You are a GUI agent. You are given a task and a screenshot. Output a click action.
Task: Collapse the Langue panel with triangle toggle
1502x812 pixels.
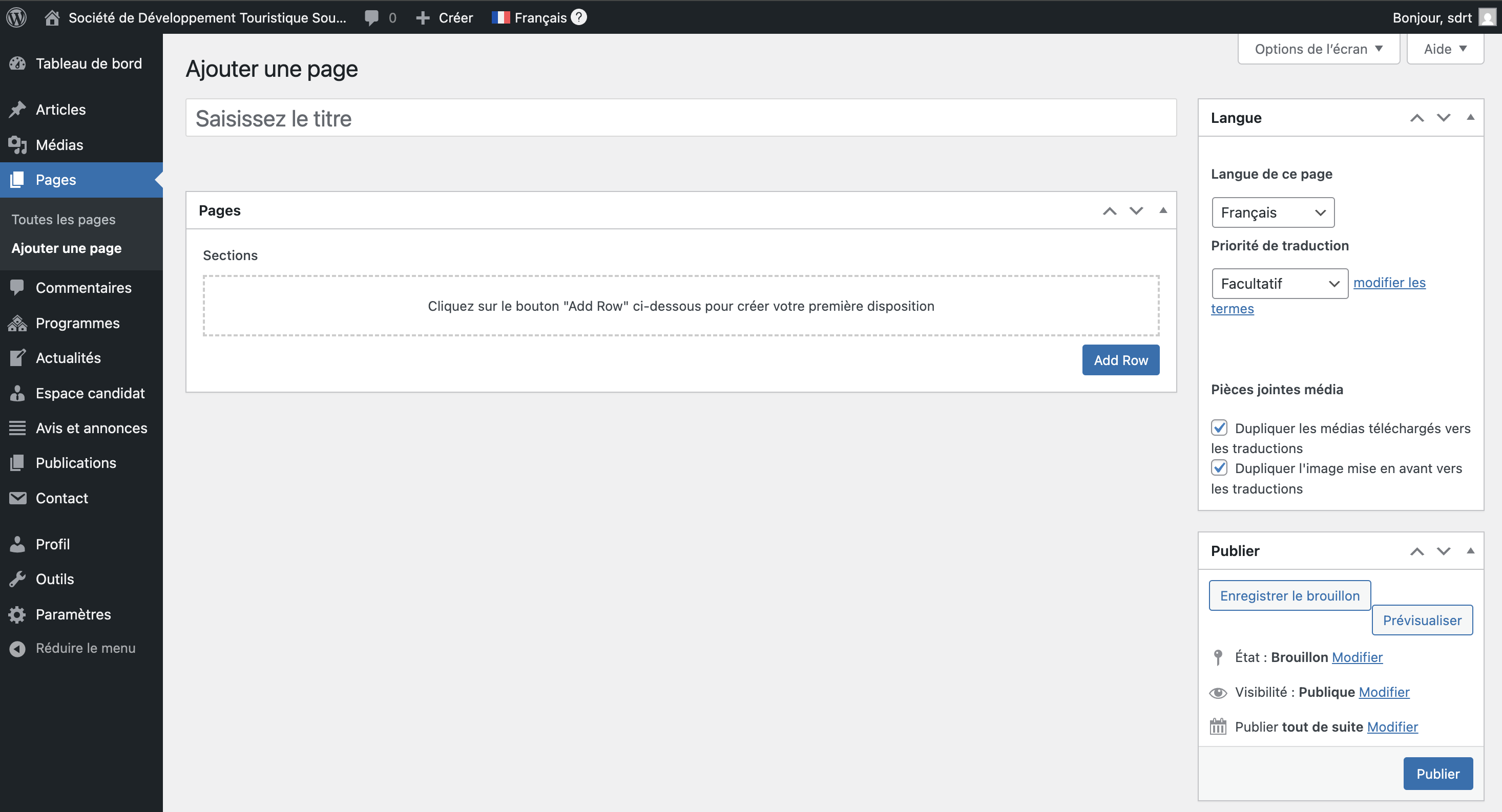point(1471,117)
